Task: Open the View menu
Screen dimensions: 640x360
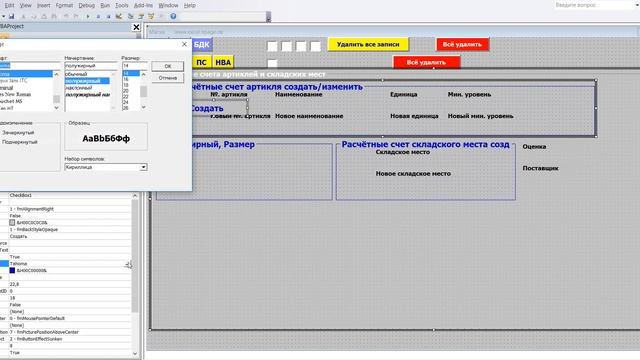Action: [x=25, y=5]
